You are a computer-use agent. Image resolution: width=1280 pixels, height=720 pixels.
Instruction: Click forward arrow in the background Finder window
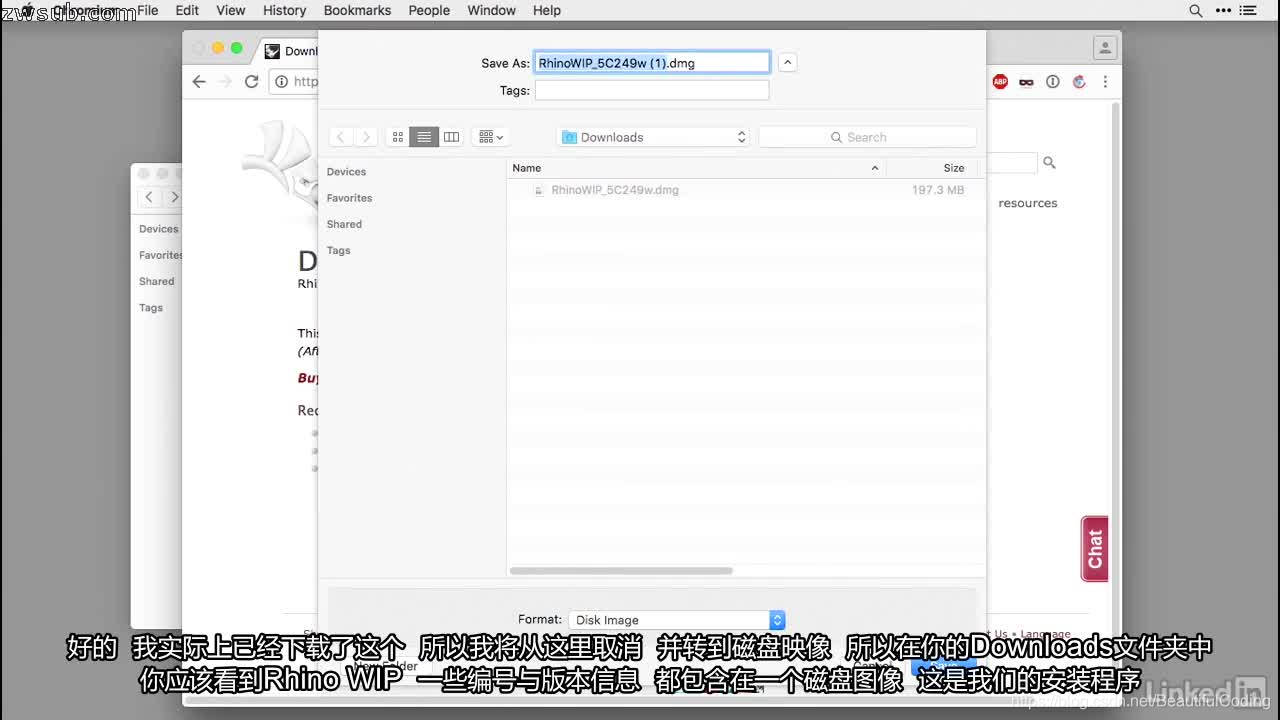[173, 198]
